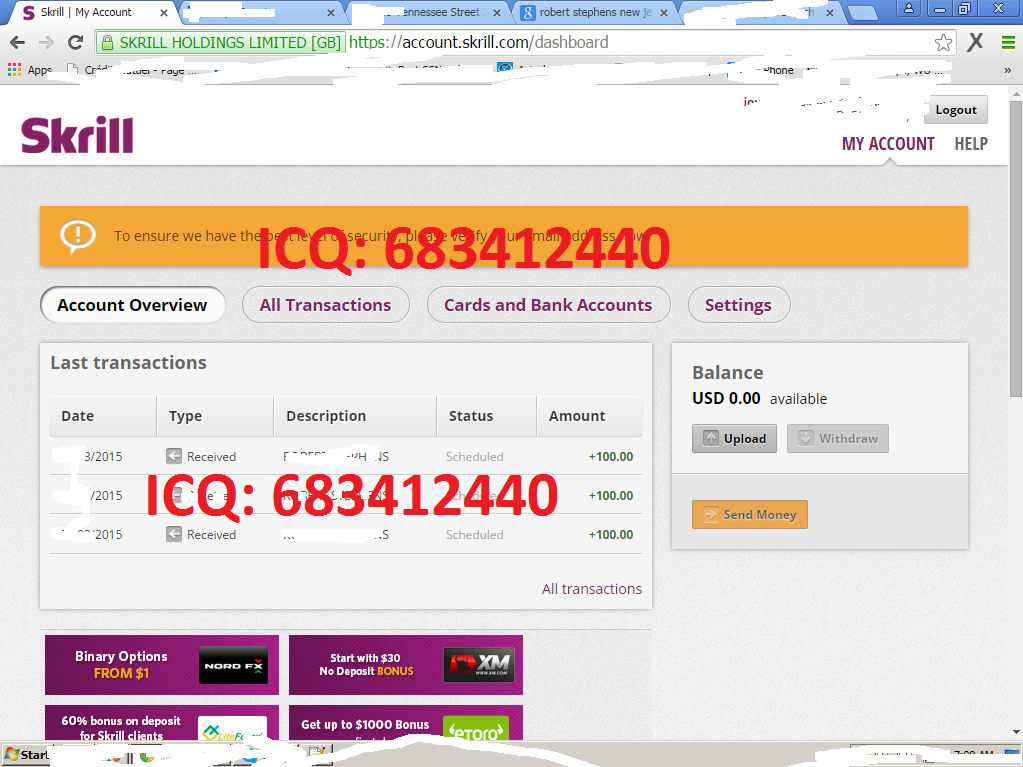
Task: Open Cards and Bank Accounts tab
Action: (x=548, y=305)
